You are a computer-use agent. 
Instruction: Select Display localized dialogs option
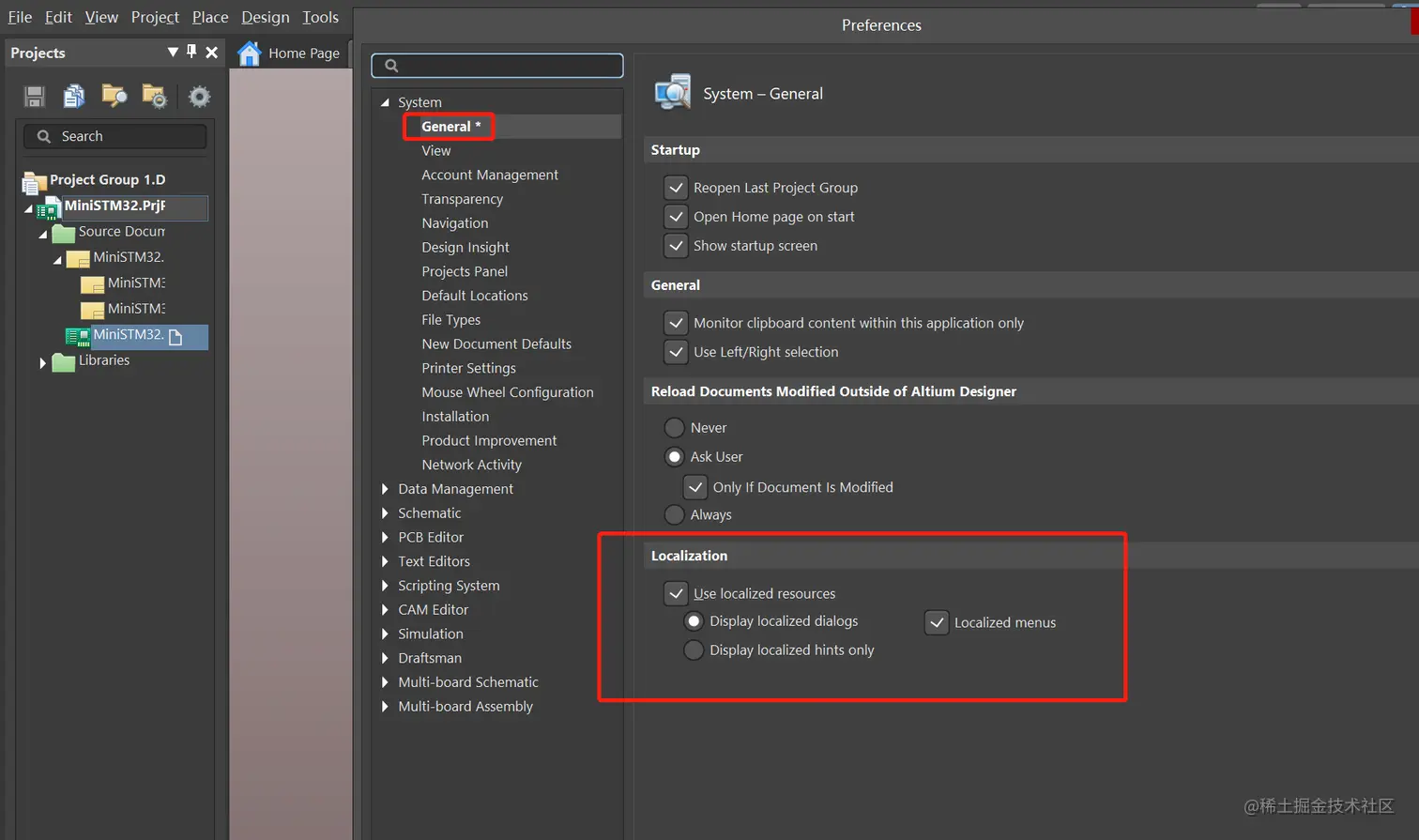click(694, 621)
